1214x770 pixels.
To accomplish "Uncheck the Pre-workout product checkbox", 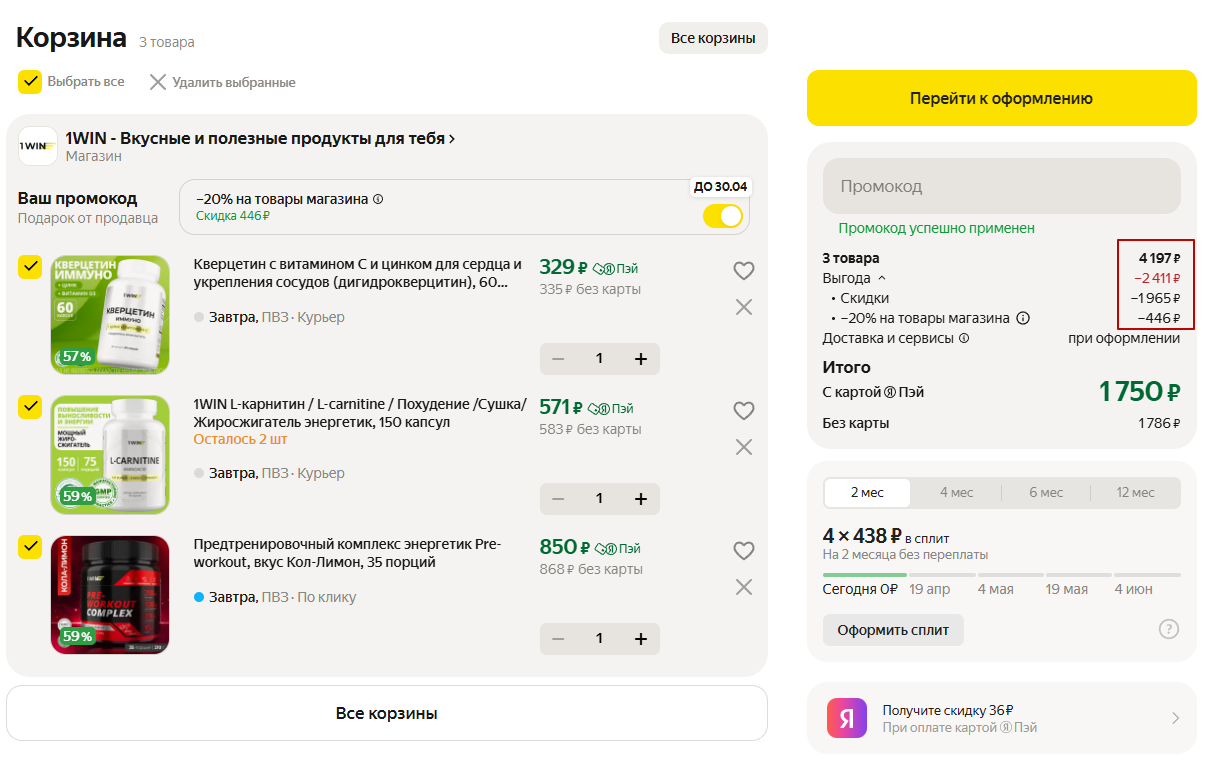I will pos(30,547).
